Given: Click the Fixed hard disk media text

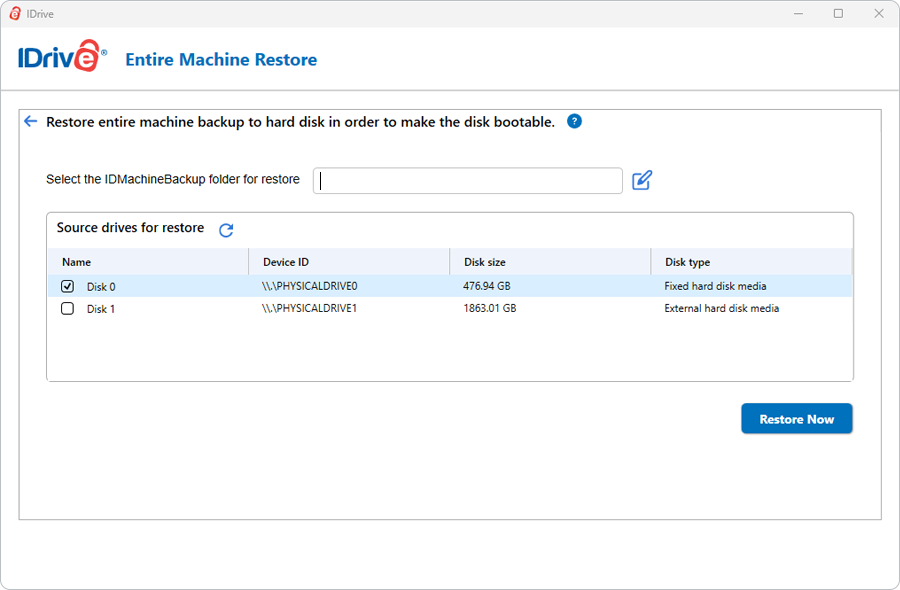Looking at the screenshot, I should coord(715,286).
